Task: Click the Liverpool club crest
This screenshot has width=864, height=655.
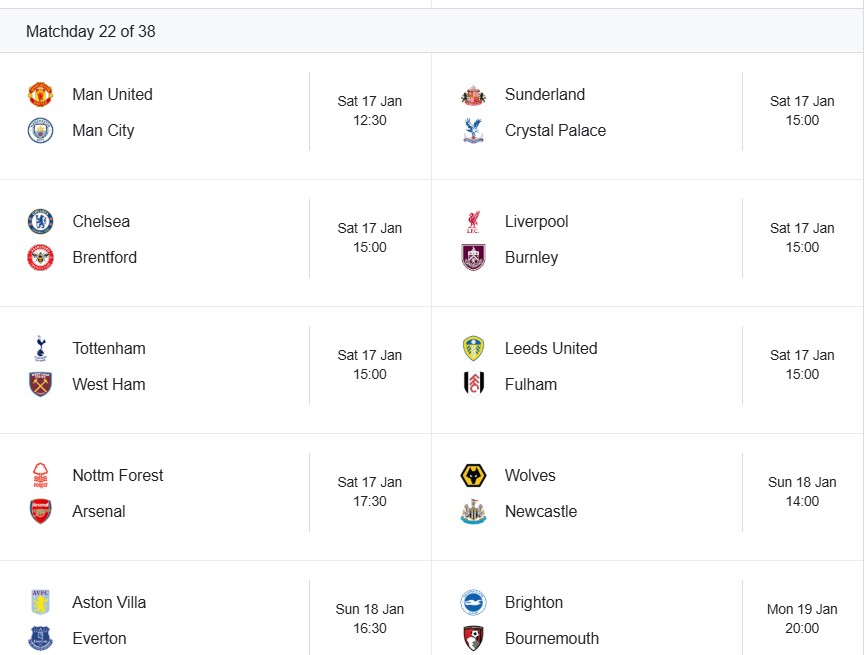Action: 473,222
